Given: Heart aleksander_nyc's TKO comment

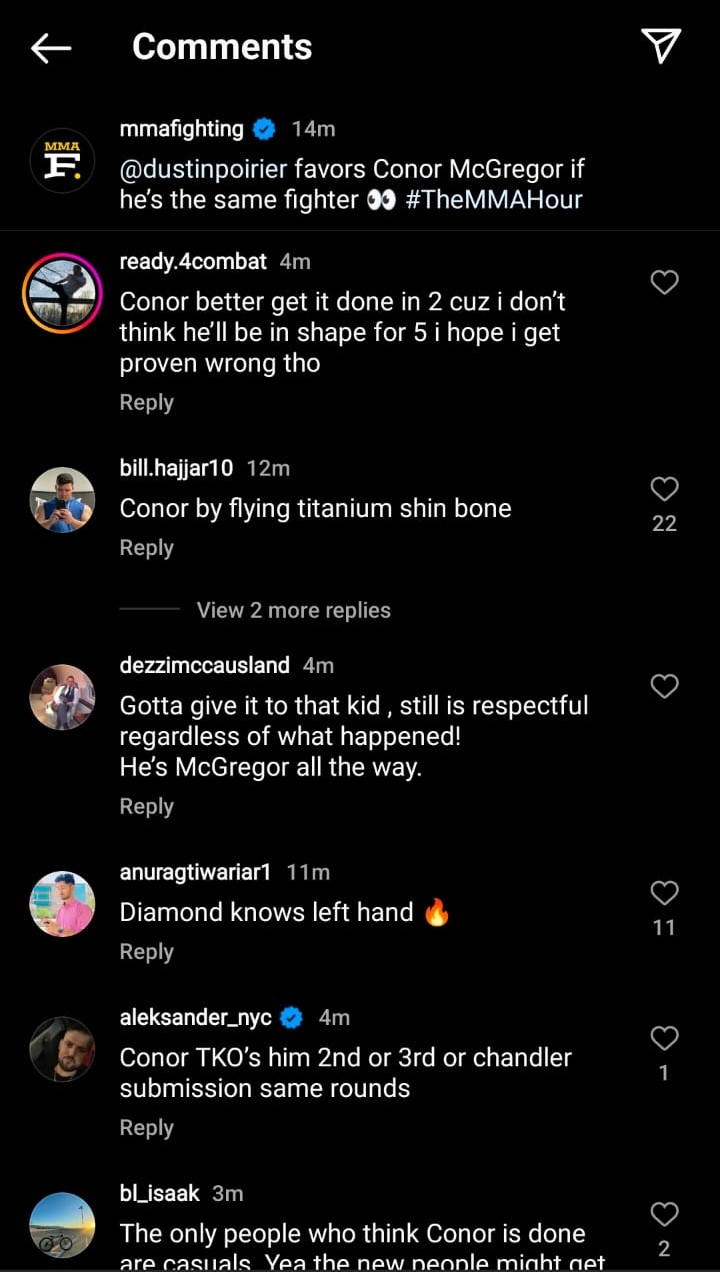Looking at the screenshot, I should pyautogui.click(x=665, y=1039).
